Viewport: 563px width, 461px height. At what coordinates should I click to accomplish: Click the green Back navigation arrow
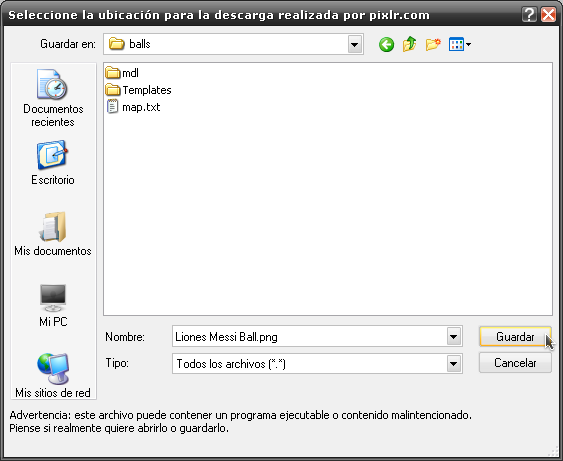click(386, 45)
